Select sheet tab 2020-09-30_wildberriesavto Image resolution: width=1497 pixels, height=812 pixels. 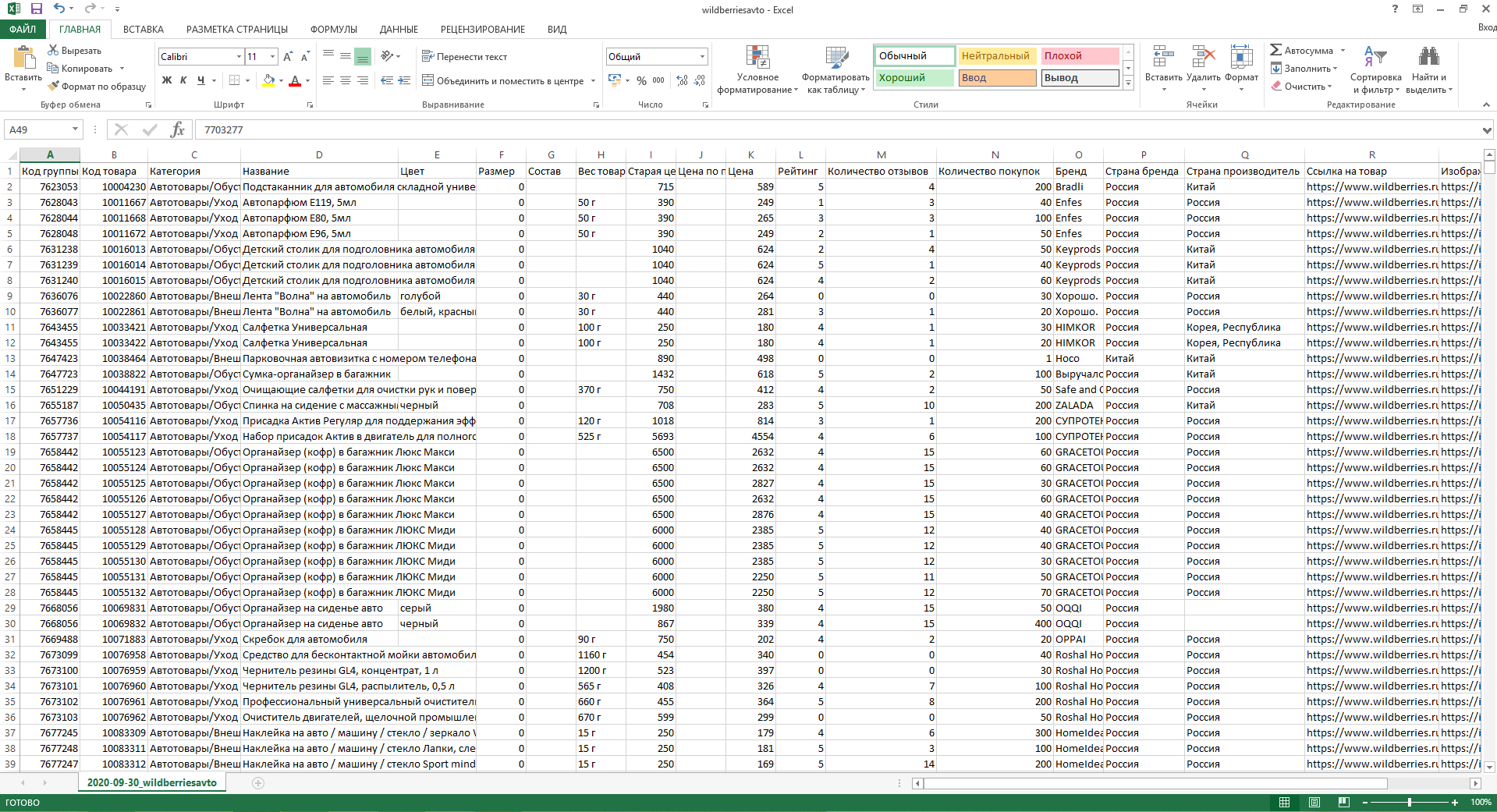tap(152, 783)
